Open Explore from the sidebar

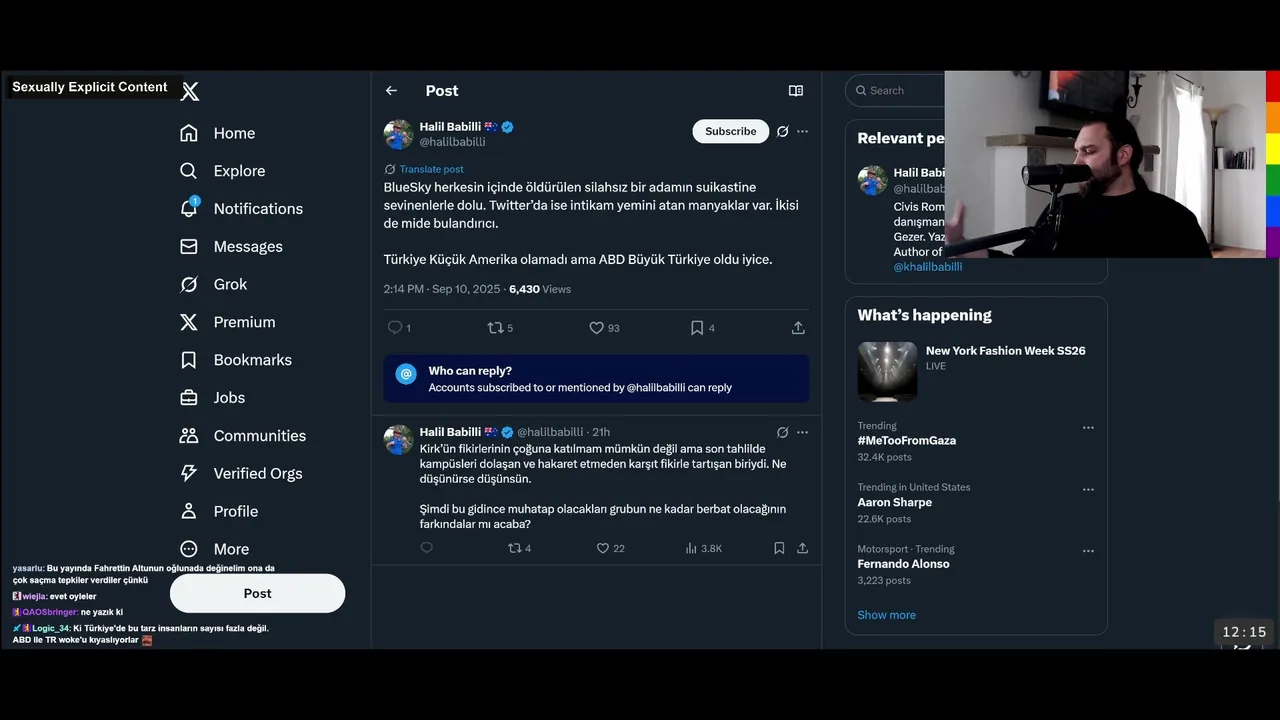(x=222, y=171)
